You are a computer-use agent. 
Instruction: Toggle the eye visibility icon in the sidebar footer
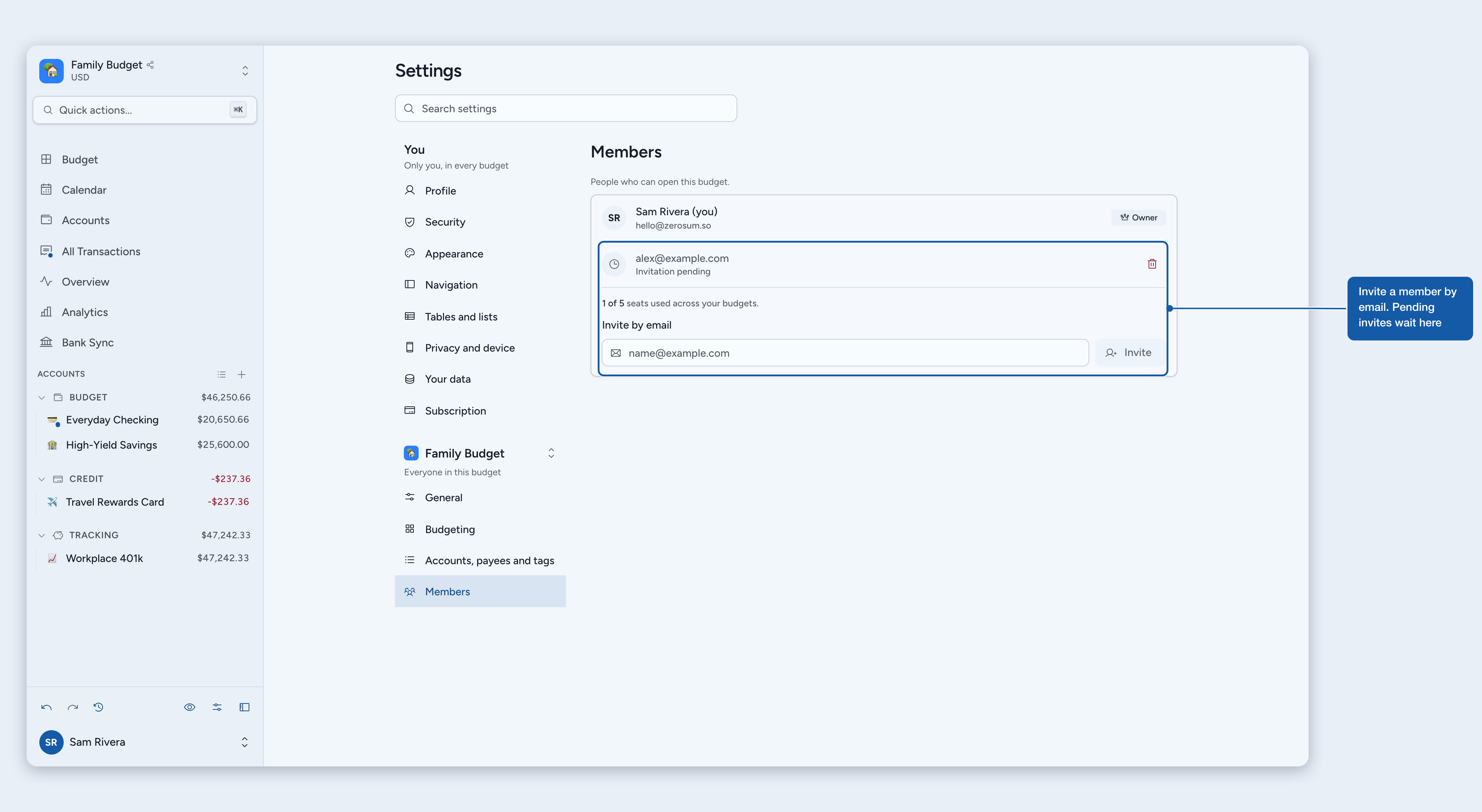pyautogui.click(x=190, y=707)
